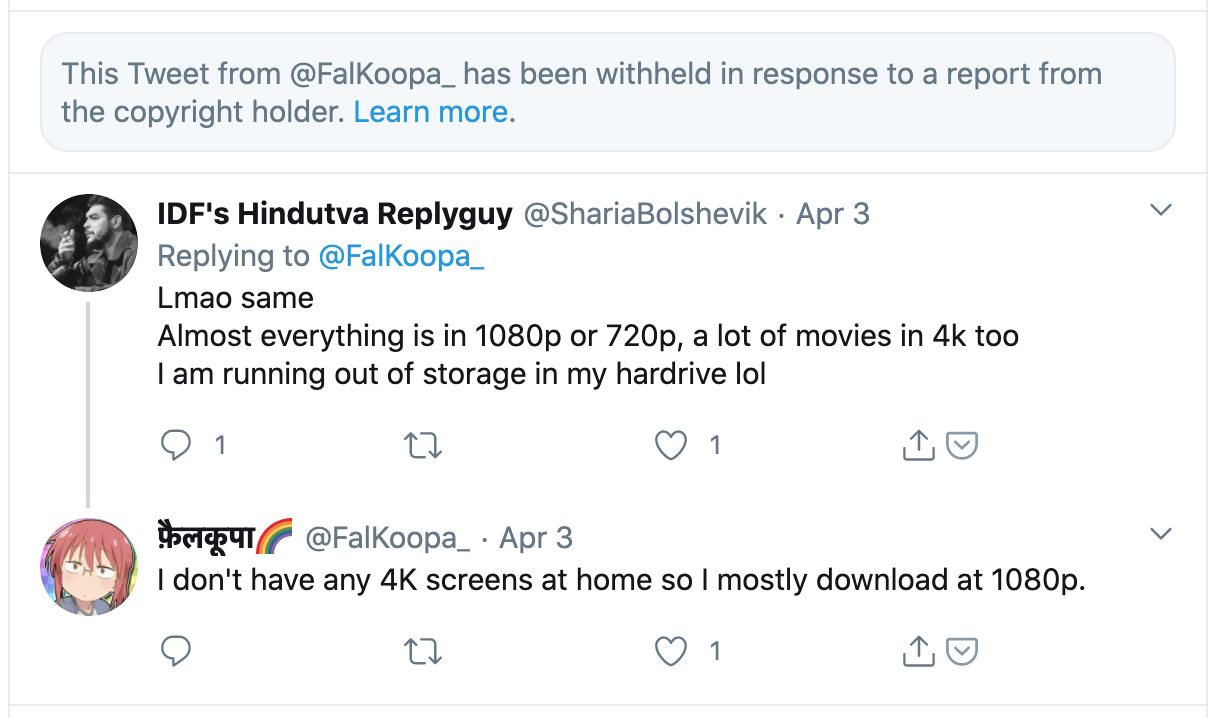Share the FalKoopa_ 1080p tweet
The height and width of the screenshot is (718, 1220).
pyautogui.click(x=917, y=652)
